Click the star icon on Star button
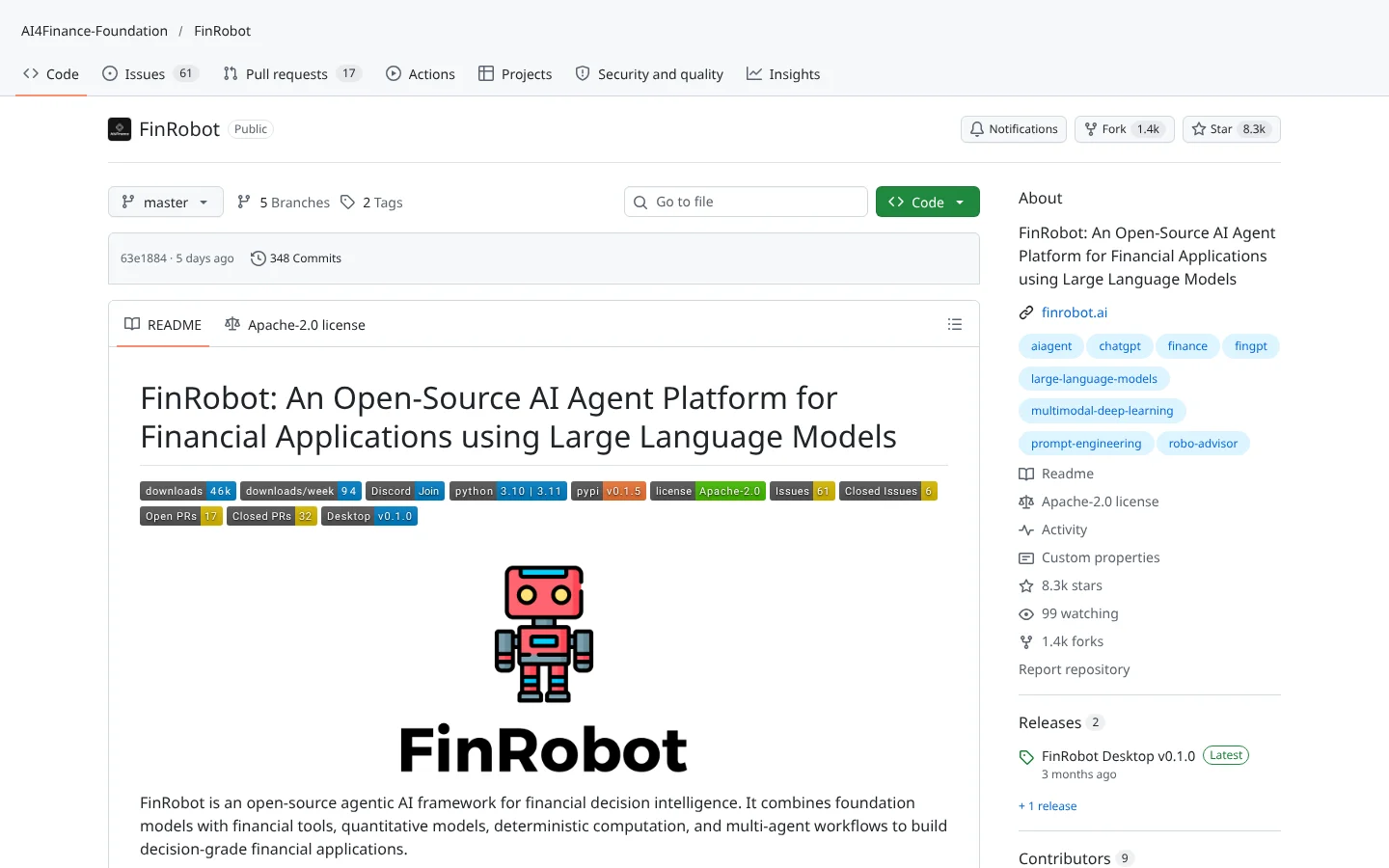Viewport: 1389px width, 868px height. tap(1199, 129)
